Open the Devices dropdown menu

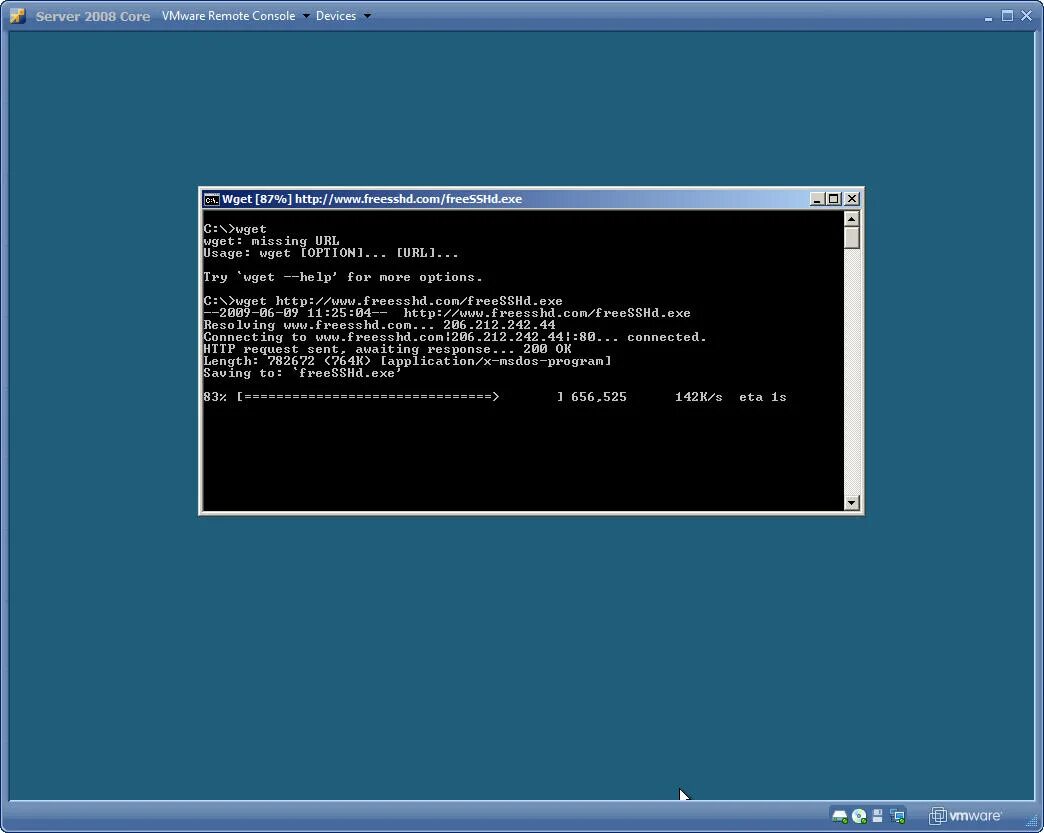pyautogui.click(x=343, y=15)
